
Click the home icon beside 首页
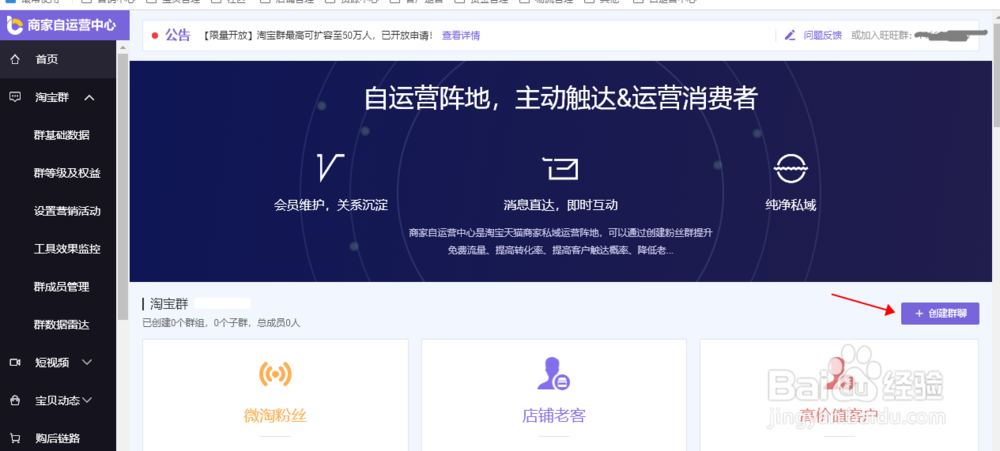click(x=15, y=59)
